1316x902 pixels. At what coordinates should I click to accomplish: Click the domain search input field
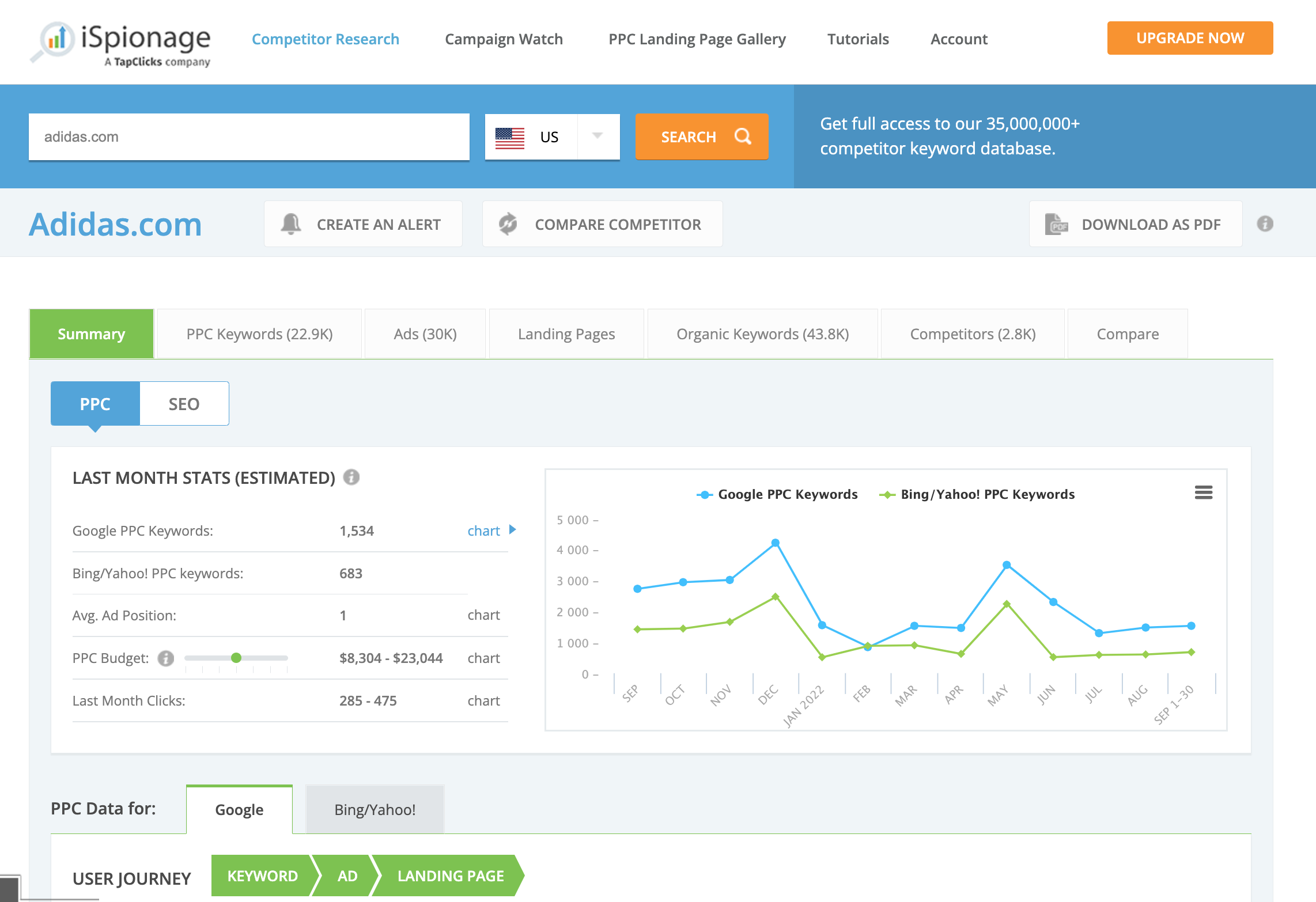coord(249,137)
